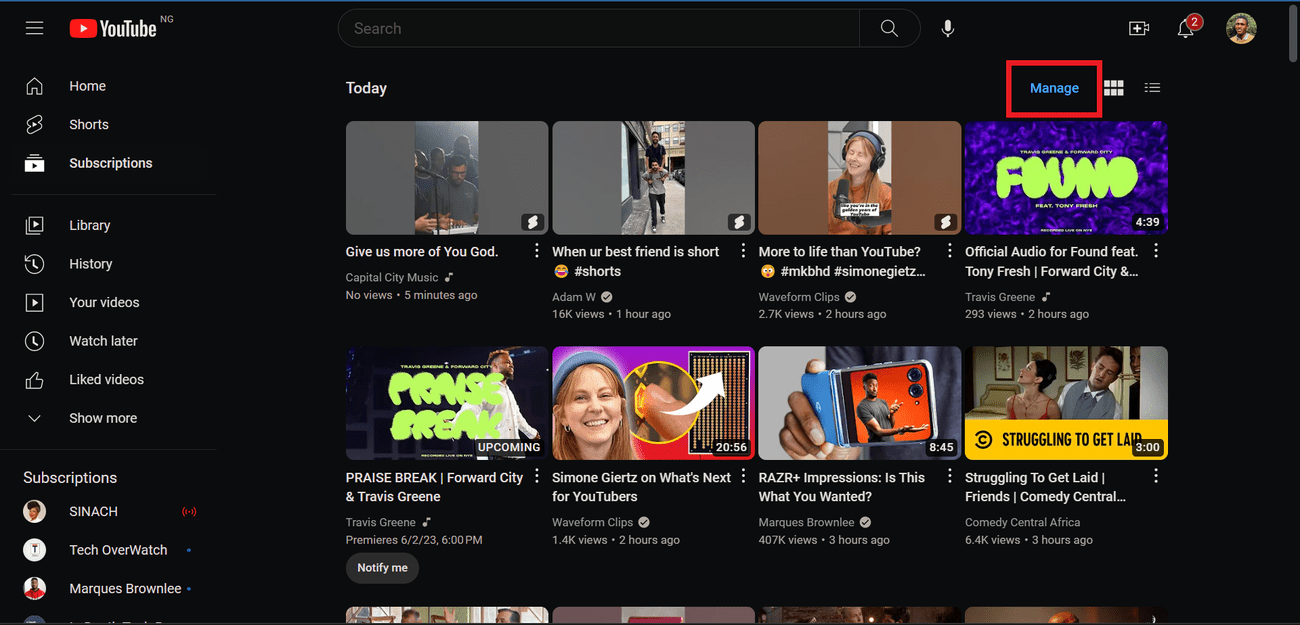This screenshot has height=625, width=1300.
Task: Open the Create video icon
Action: point(1139,29)
